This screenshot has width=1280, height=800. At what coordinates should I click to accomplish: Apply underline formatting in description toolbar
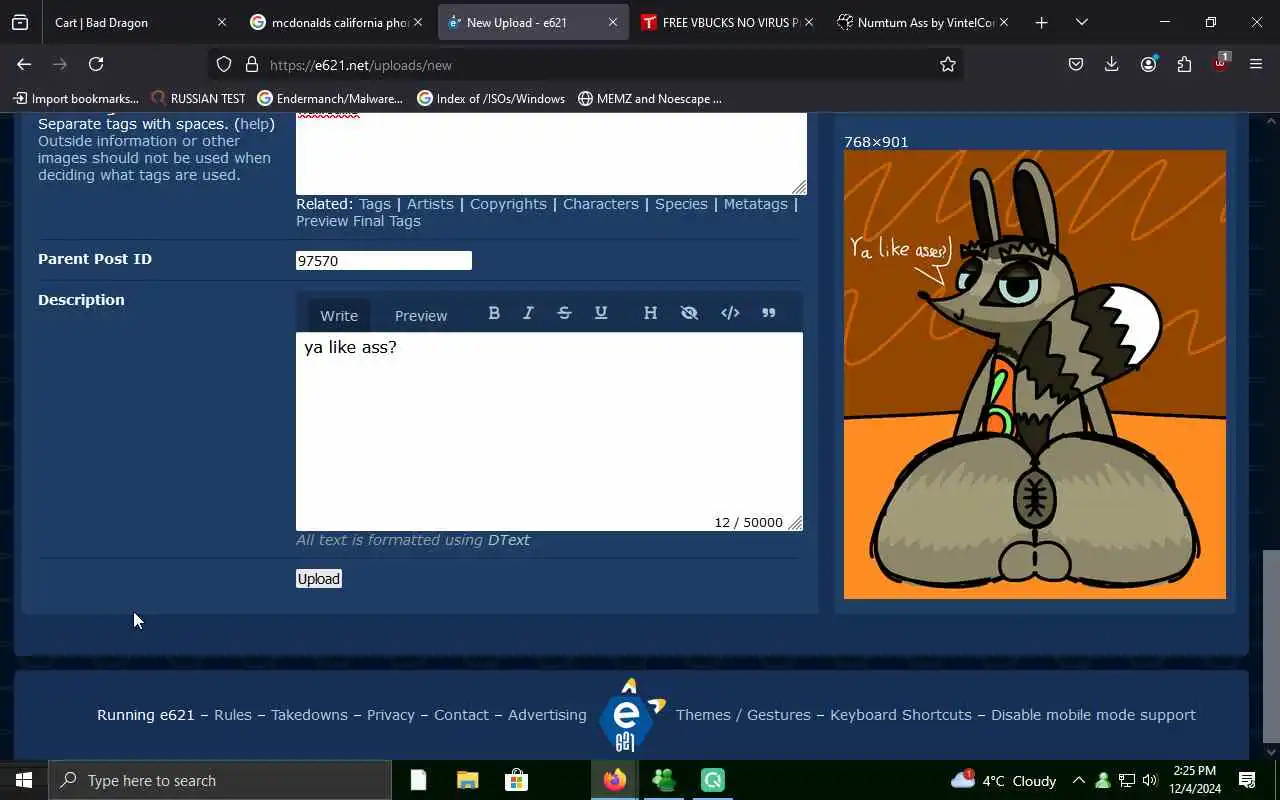[601, 313]
